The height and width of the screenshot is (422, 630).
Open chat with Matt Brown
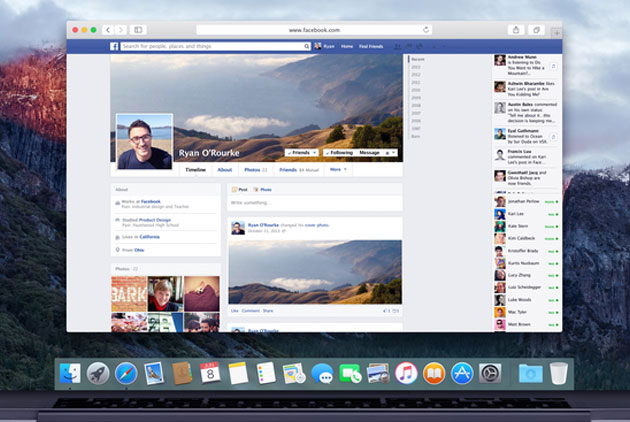(527, 324)
